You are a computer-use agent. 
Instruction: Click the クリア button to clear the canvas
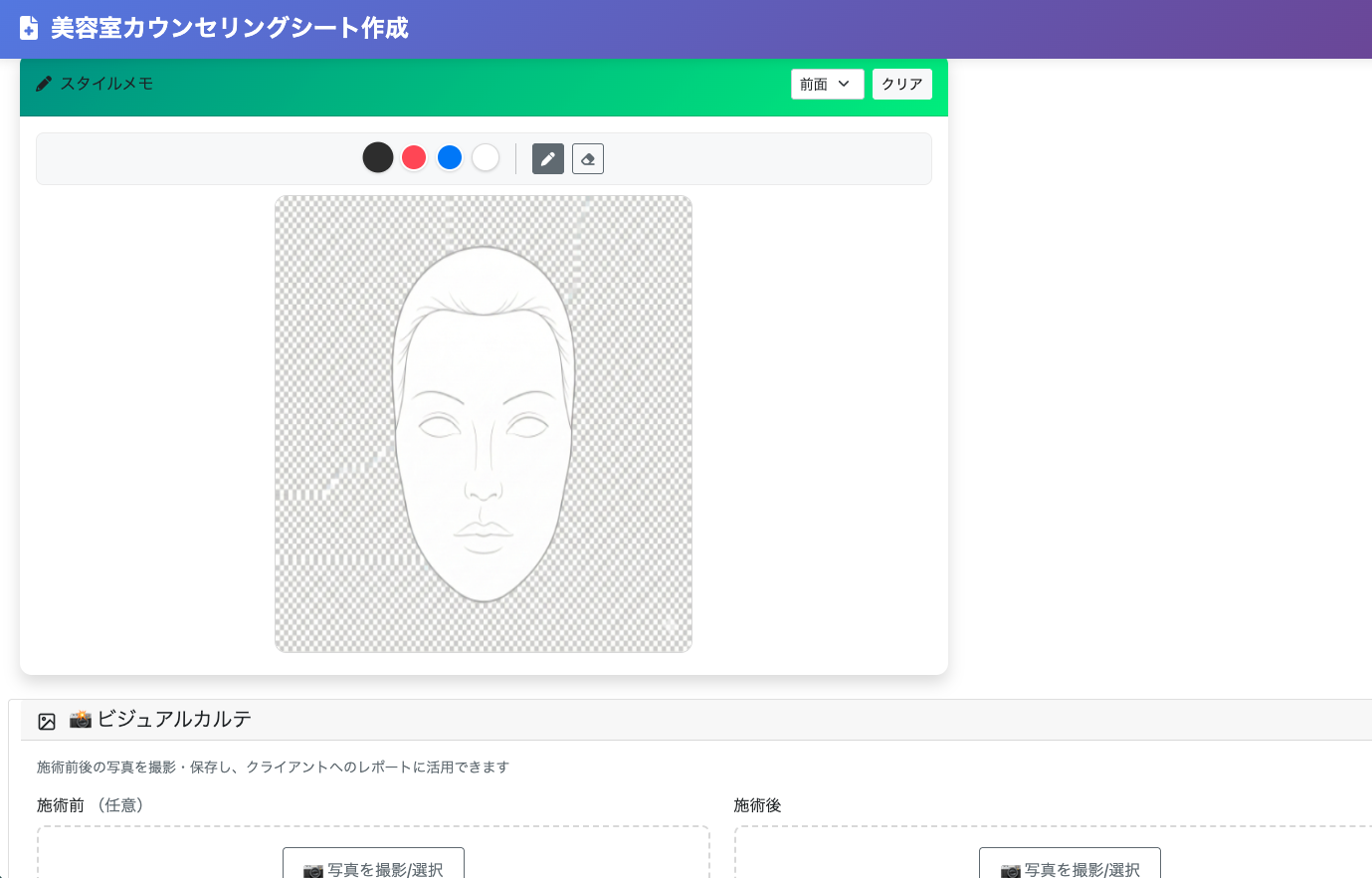tap(901, 84)
